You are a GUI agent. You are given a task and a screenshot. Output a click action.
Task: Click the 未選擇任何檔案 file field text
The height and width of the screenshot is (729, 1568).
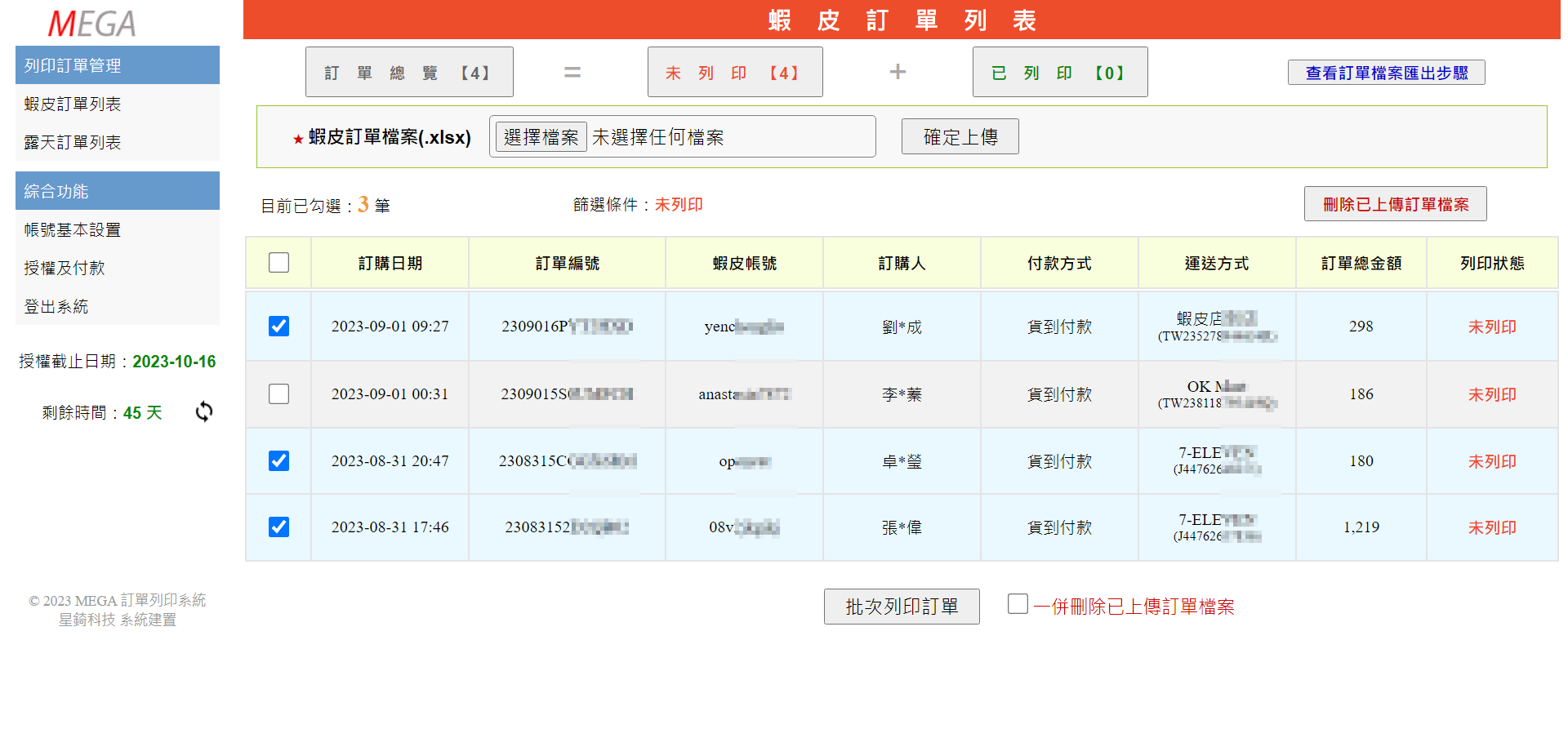coord(658,137)
